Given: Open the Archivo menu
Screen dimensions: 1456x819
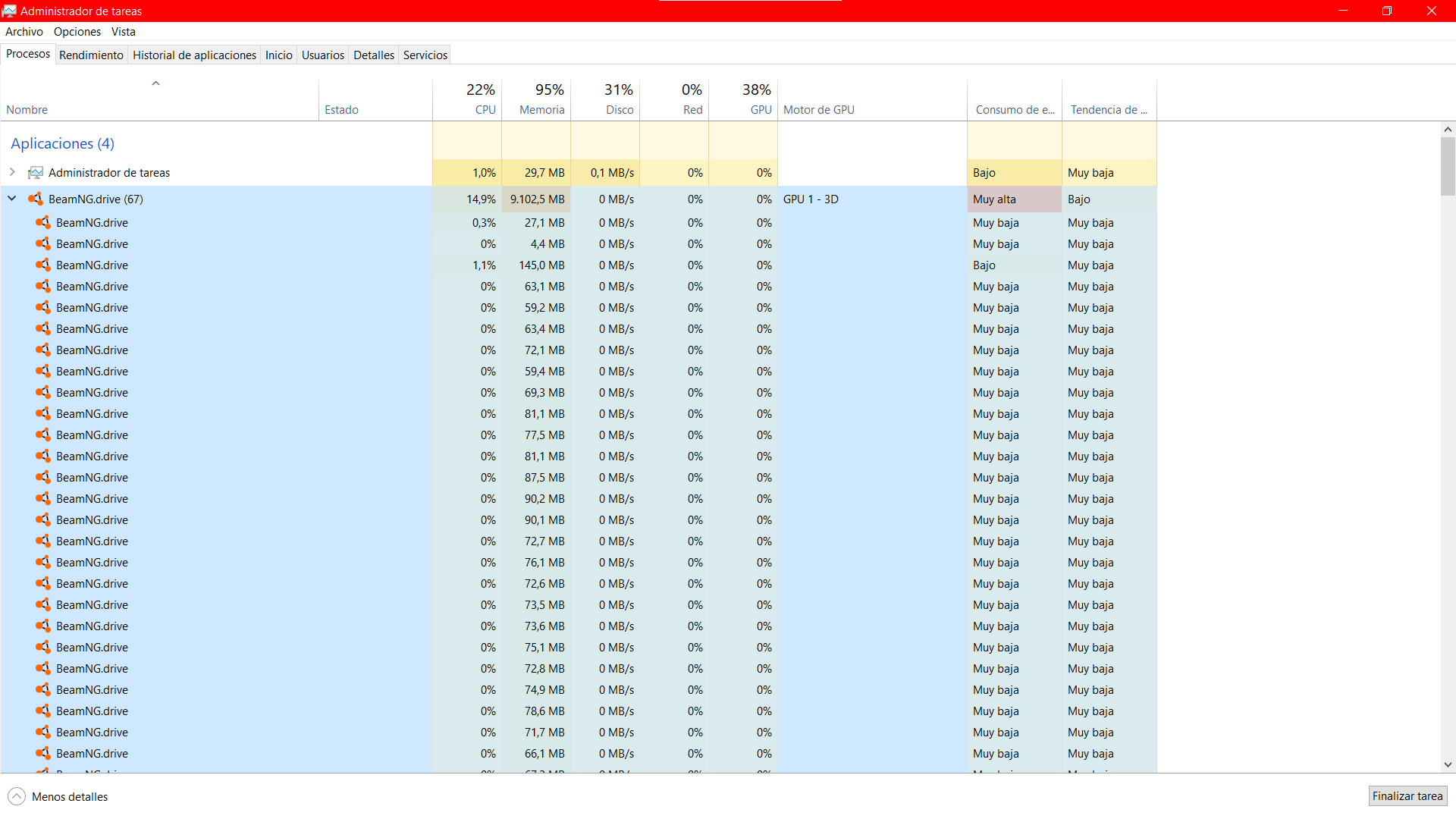Looking at the screenshot, I should (x=24, y=32).
